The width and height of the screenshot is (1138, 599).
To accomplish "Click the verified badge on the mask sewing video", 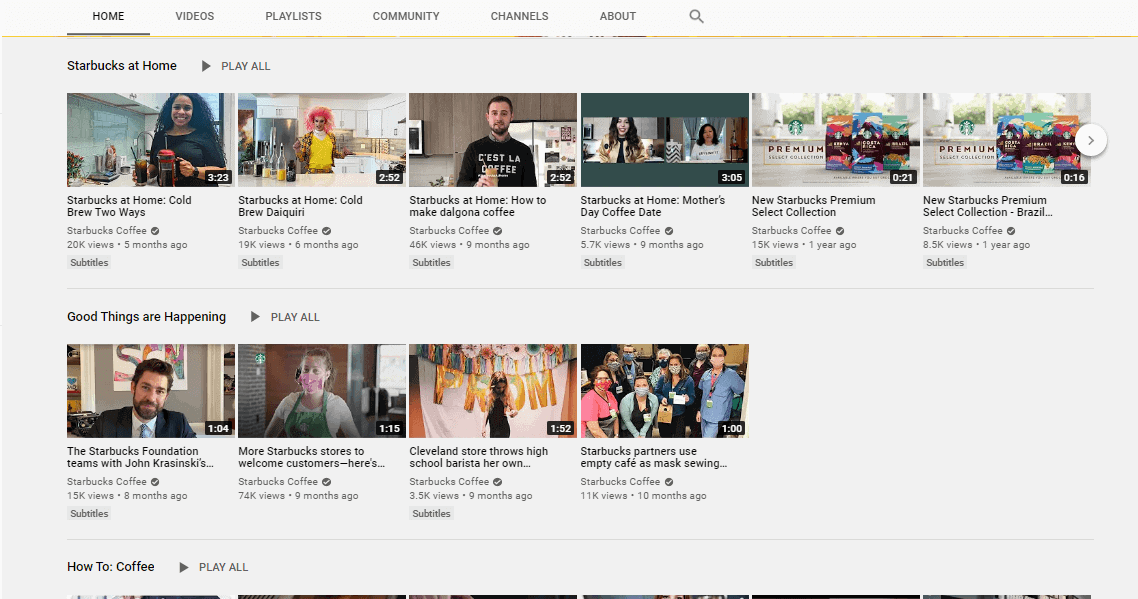I will (669, 481).
